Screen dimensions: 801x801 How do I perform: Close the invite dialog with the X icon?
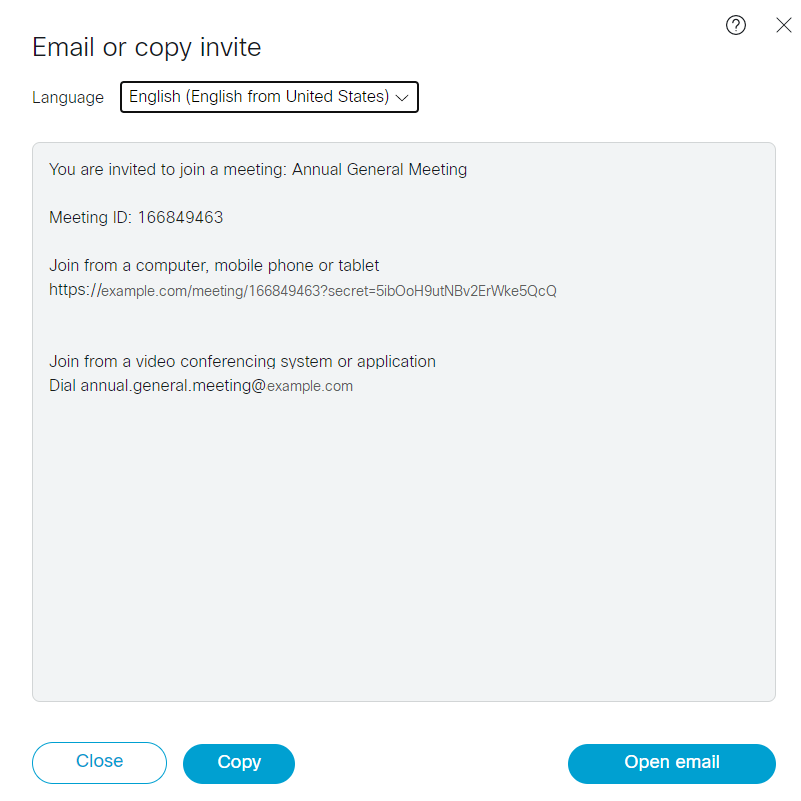pyautogui.click(x=784, y=25)
